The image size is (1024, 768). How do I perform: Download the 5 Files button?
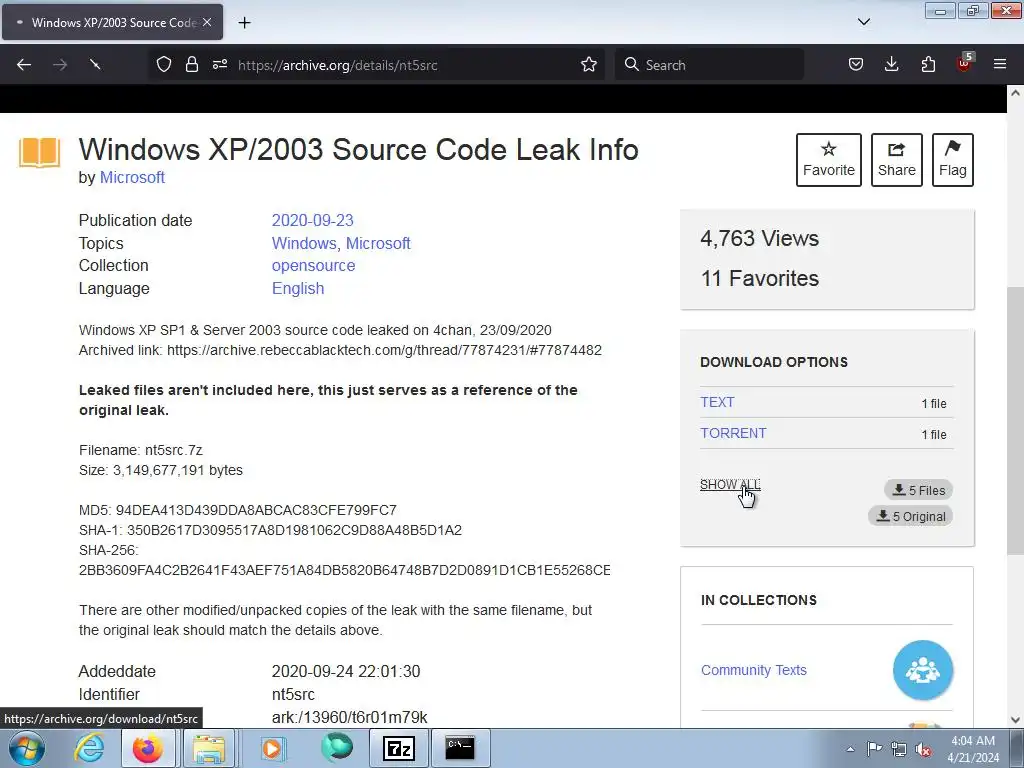pyautogui.click(x=919, y=490)
